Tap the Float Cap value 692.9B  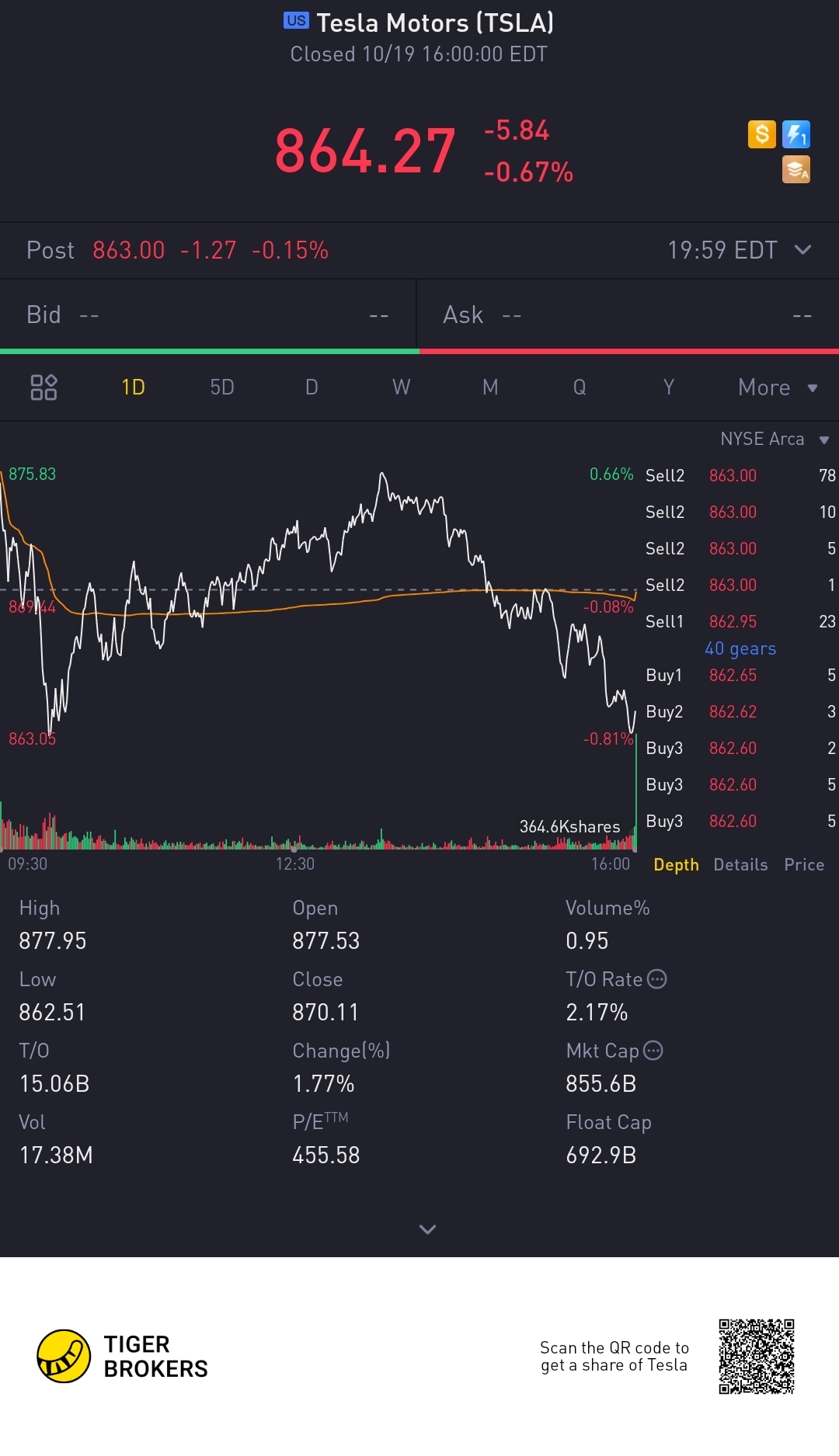click(x=601, y=1155)
